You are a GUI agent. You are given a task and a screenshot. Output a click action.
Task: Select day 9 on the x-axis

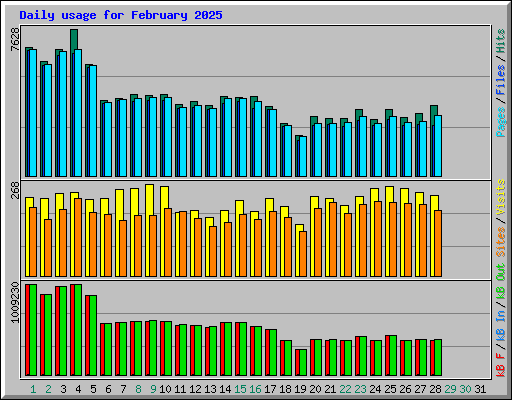[x=153, y=389]
